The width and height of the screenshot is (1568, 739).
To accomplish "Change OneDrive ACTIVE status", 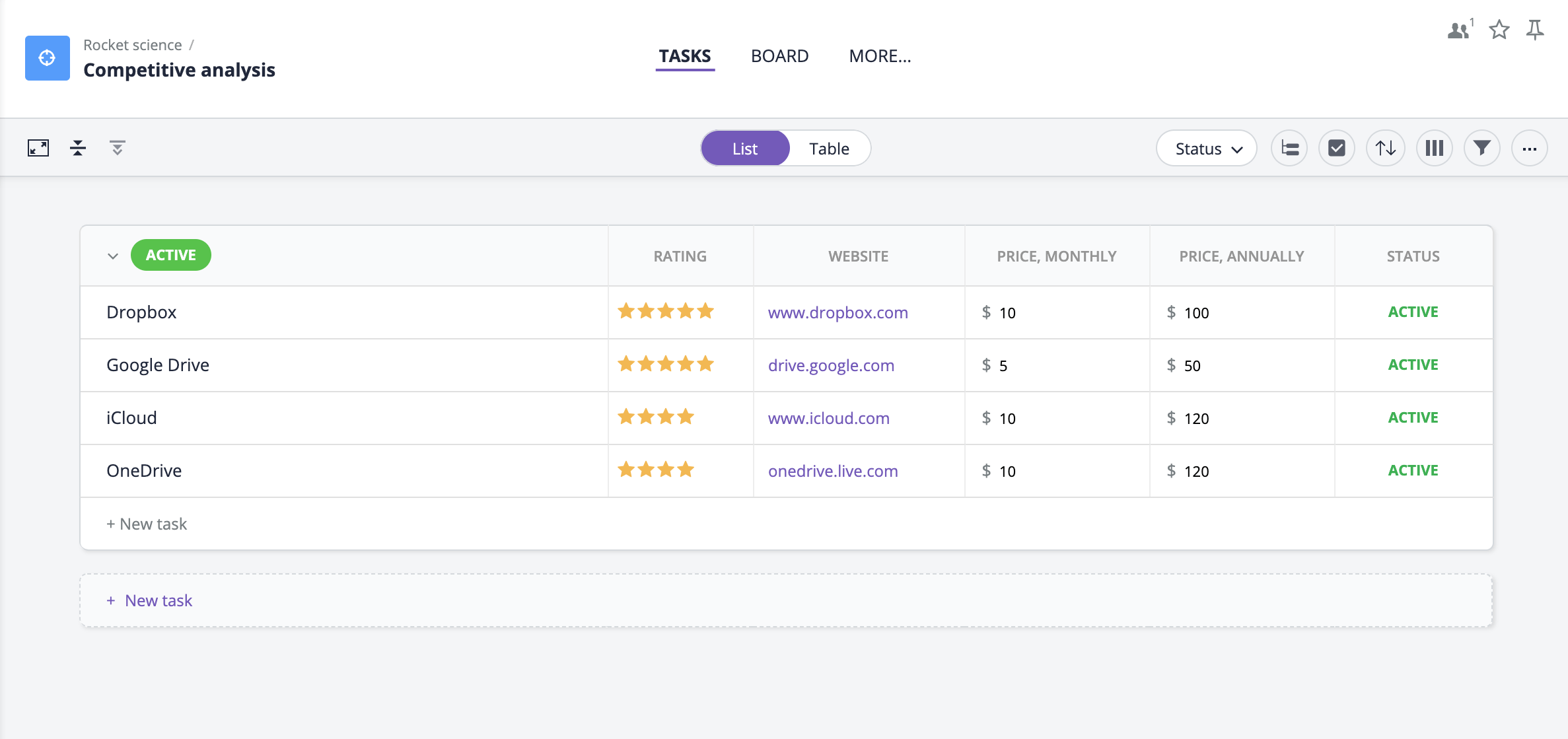I will tap(1413, 470).
